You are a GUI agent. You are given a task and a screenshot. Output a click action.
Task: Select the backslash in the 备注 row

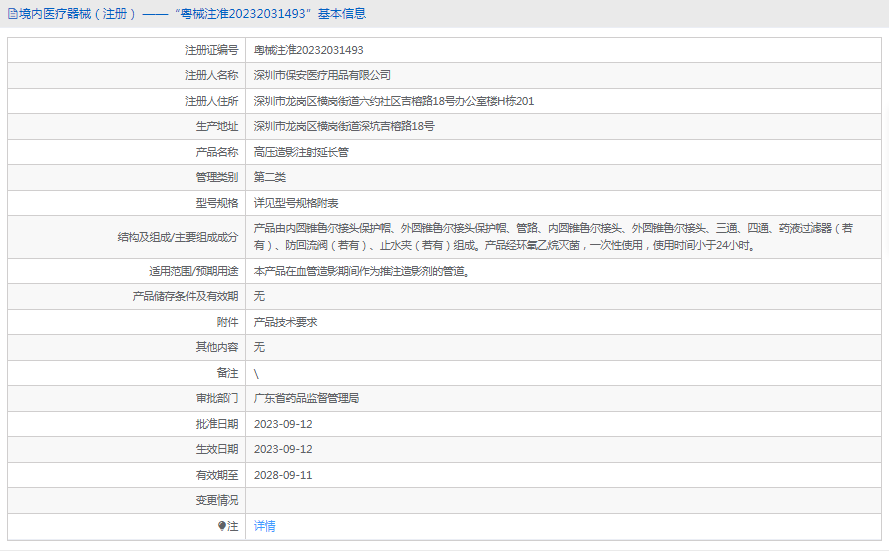pyautogui.click(x=256, y=374)
